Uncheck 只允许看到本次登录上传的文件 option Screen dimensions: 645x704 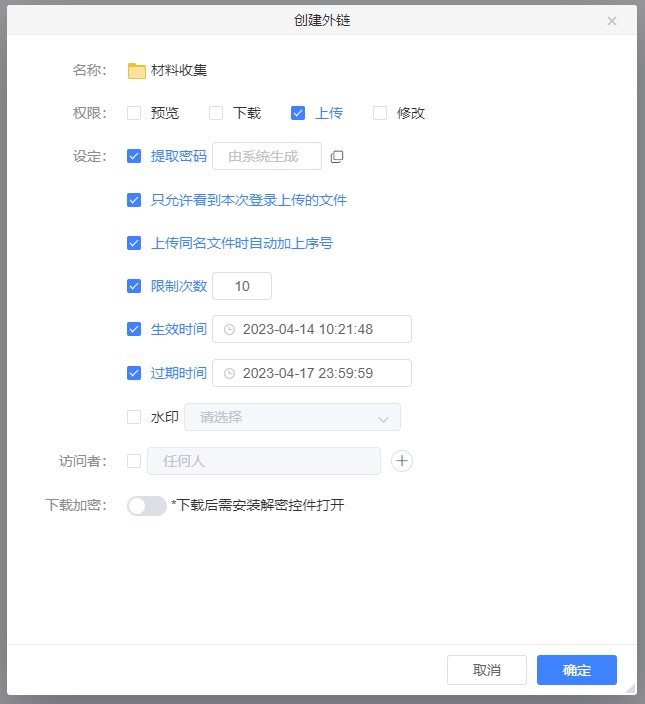(134, 200)
